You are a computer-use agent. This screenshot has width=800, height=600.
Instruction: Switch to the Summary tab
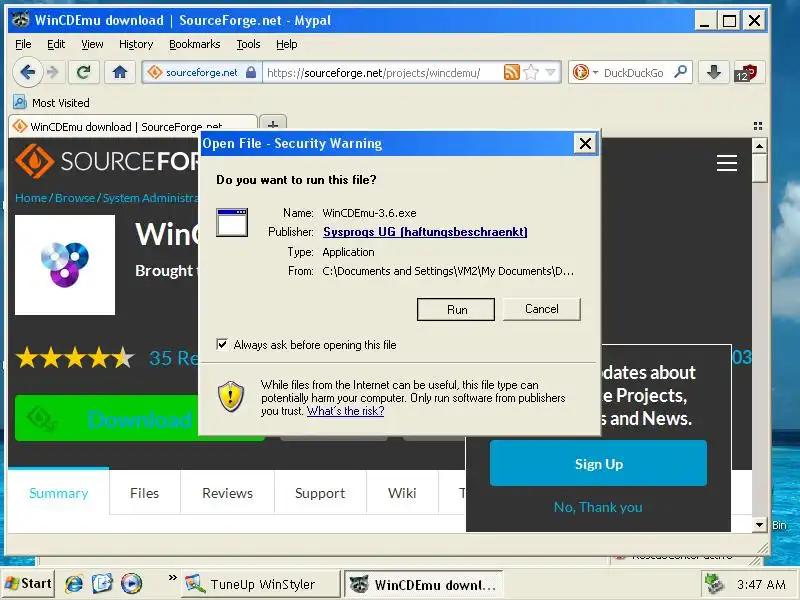[59, 493]
